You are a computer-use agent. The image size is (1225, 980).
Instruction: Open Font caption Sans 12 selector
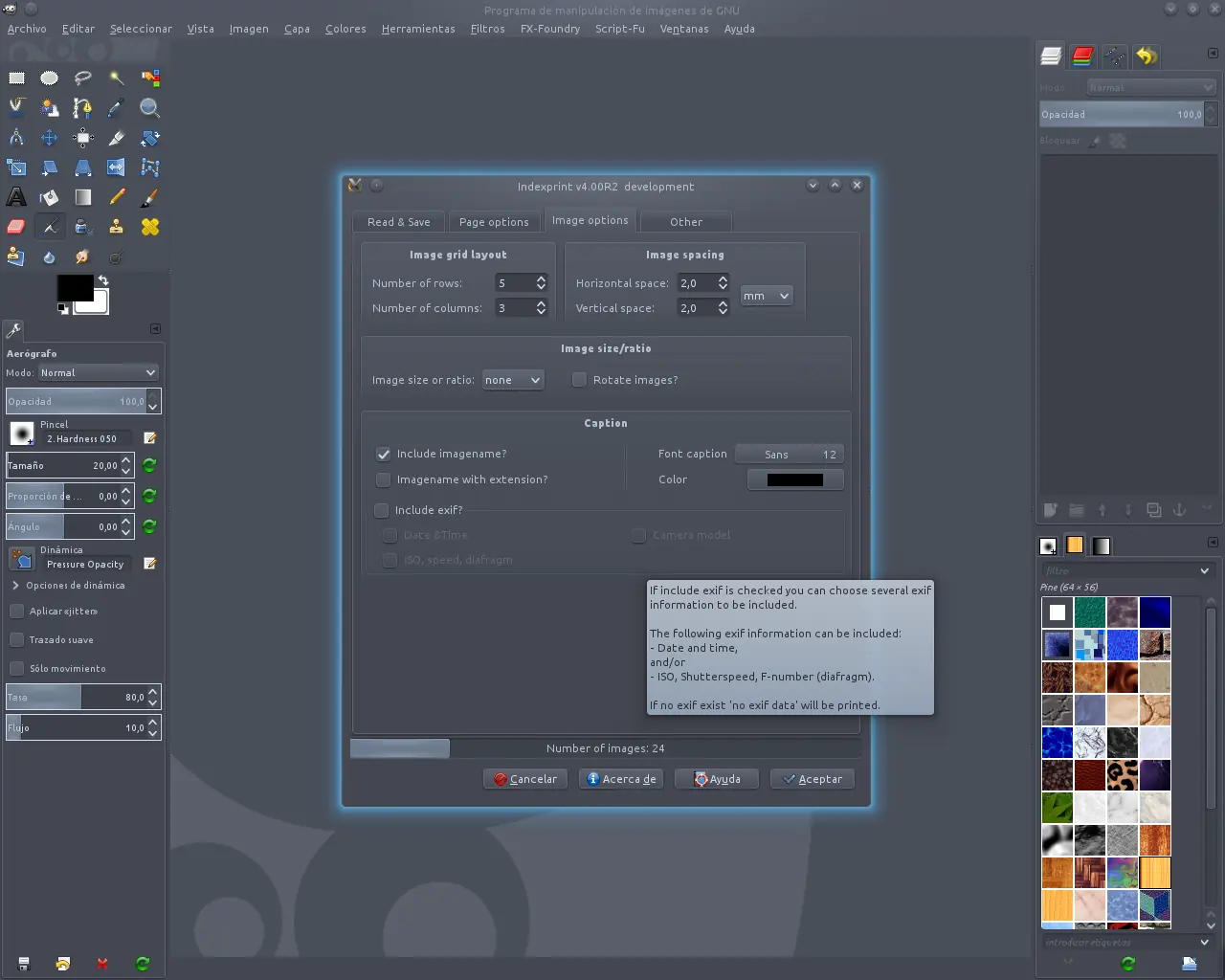pyautogui.click(x=790, y=455)
